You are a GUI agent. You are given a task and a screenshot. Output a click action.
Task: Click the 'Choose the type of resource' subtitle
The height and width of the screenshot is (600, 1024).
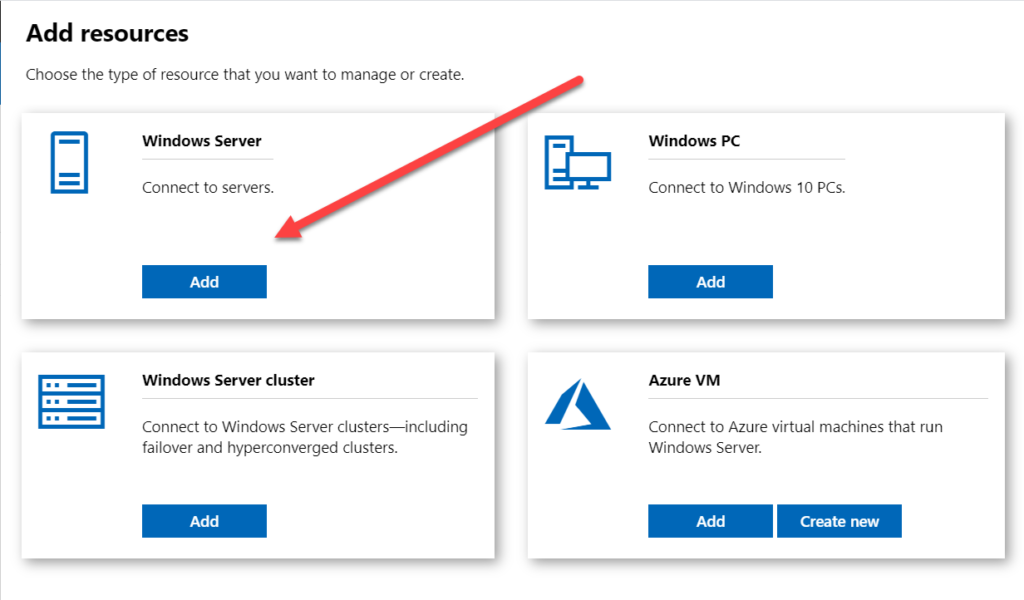(245, 74)
